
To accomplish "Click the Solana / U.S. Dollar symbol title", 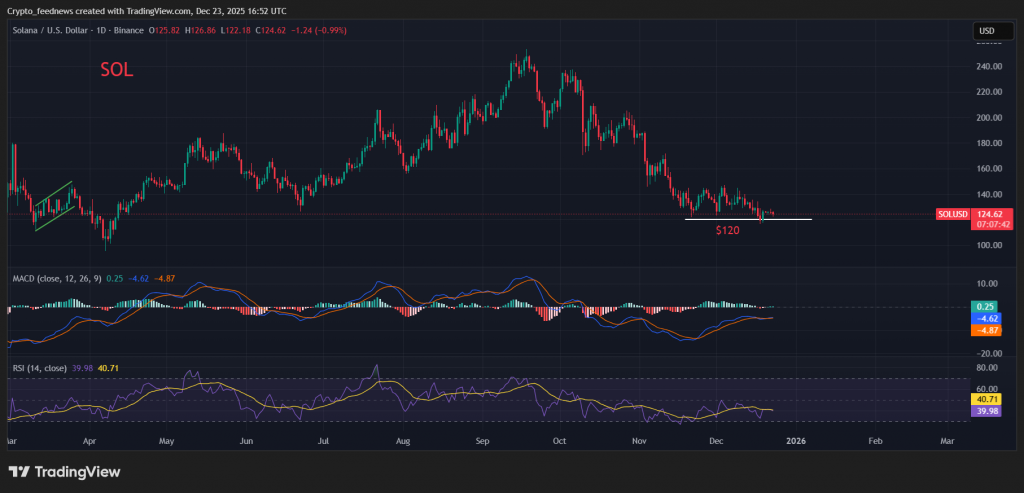I will coord(61,31).
